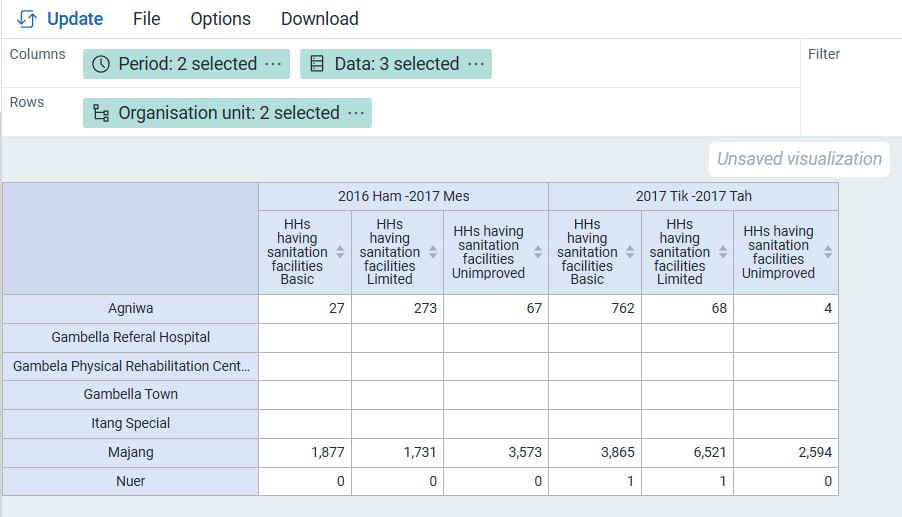
Task: Sort by 2017 Tik Basic column arrows
Action: (630, 252)
